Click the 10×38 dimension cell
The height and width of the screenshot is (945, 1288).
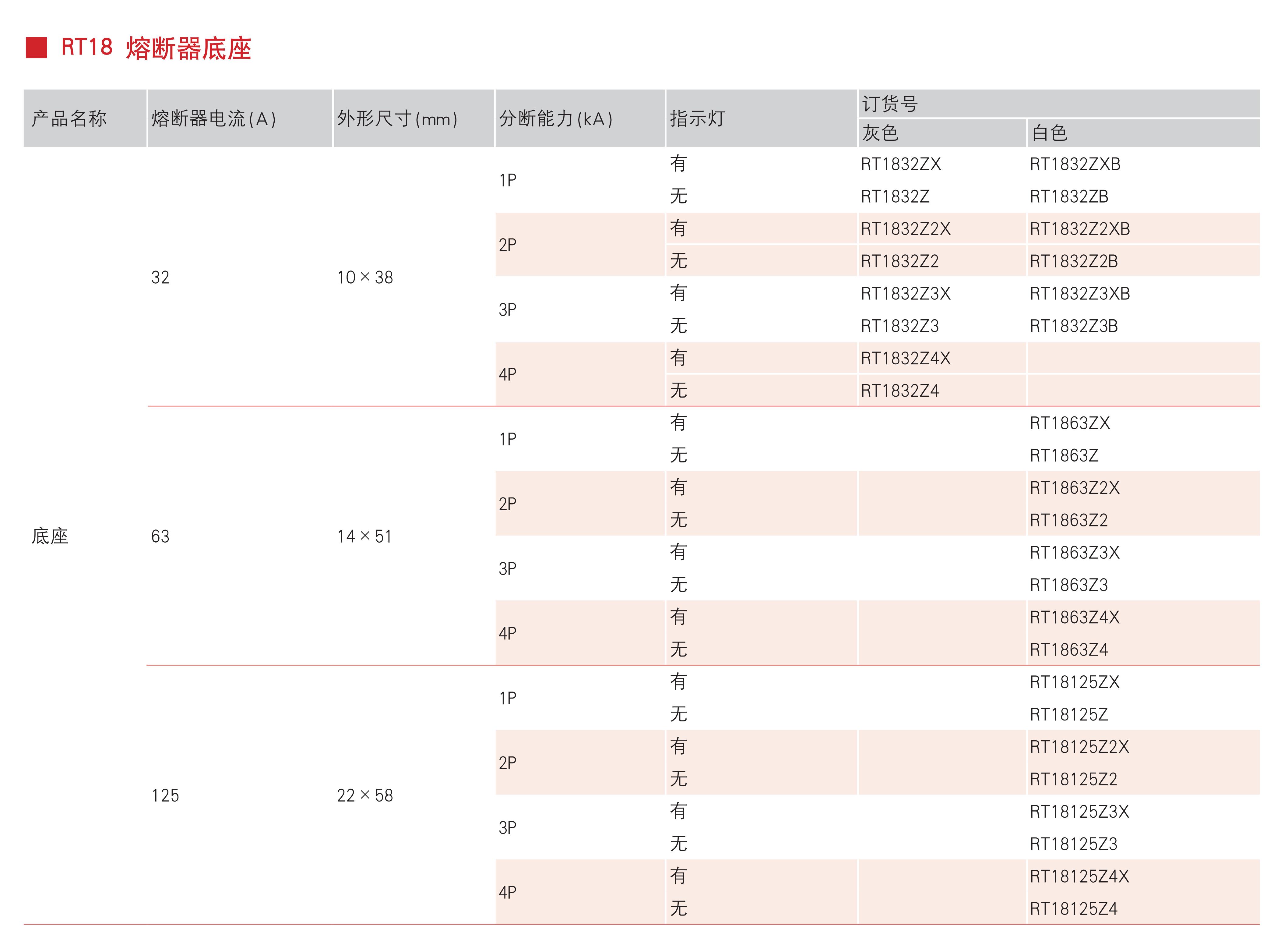point(365,278)
